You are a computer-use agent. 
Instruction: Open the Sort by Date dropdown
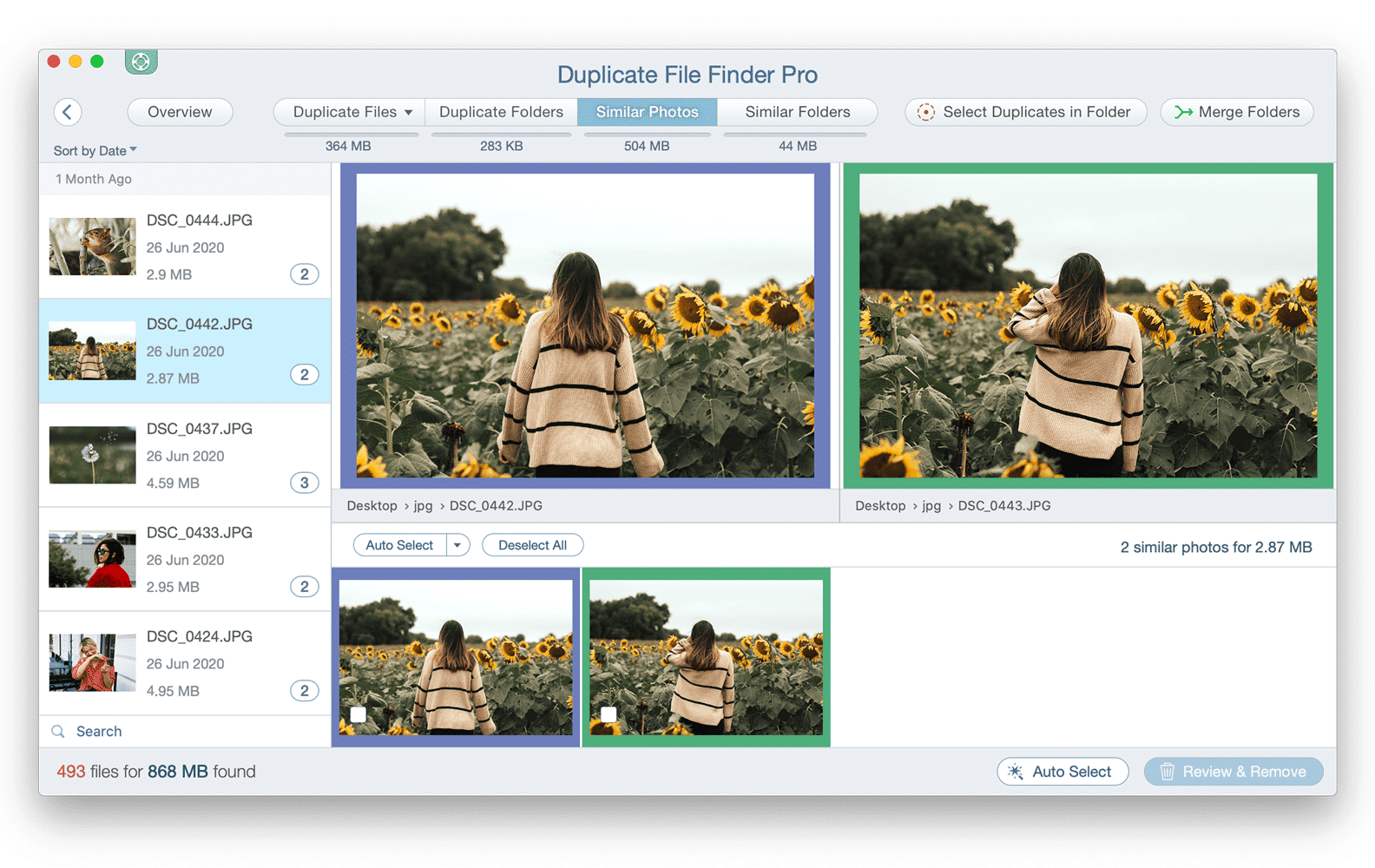(x=95, y=151)
